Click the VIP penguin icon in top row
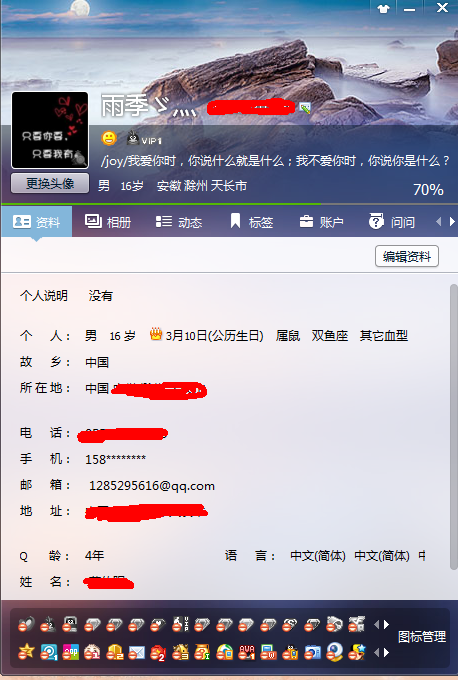 point(180,624)
